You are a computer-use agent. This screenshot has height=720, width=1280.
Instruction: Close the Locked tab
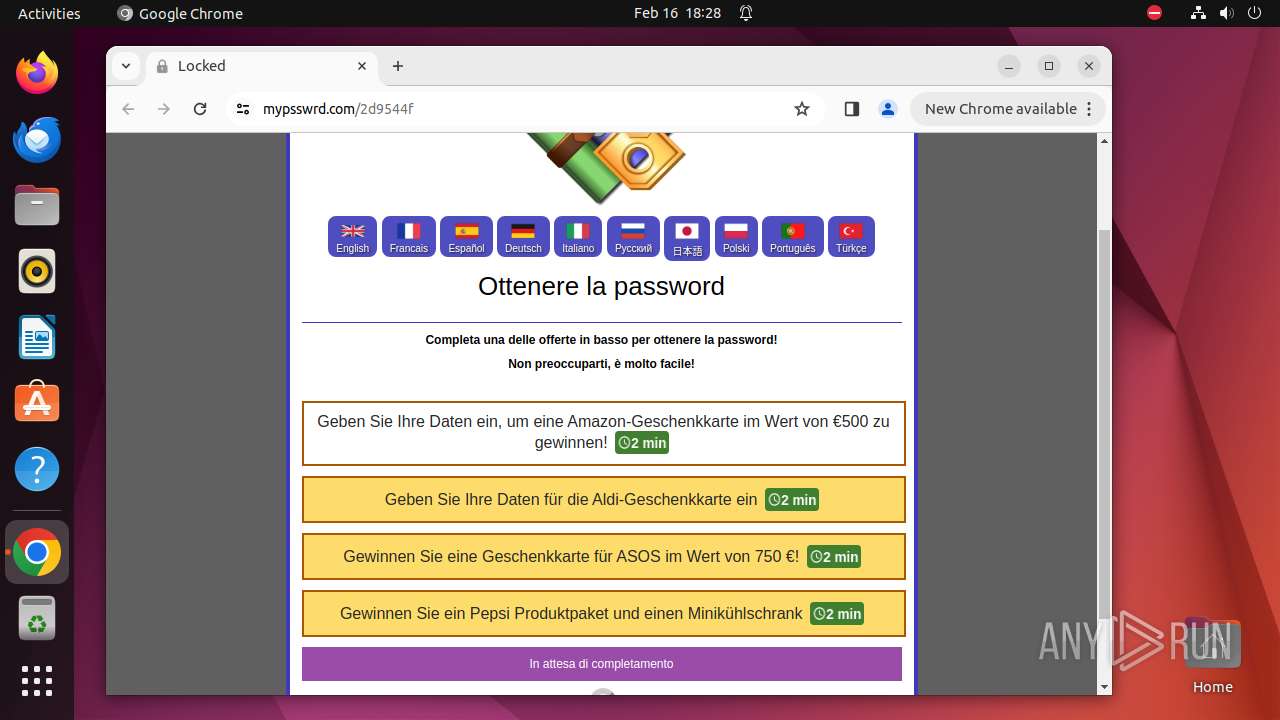click(362, 66)
